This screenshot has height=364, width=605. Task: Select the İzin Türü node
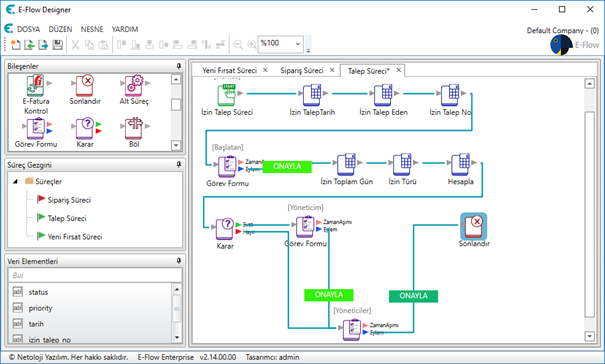click(x=402, y=164)
